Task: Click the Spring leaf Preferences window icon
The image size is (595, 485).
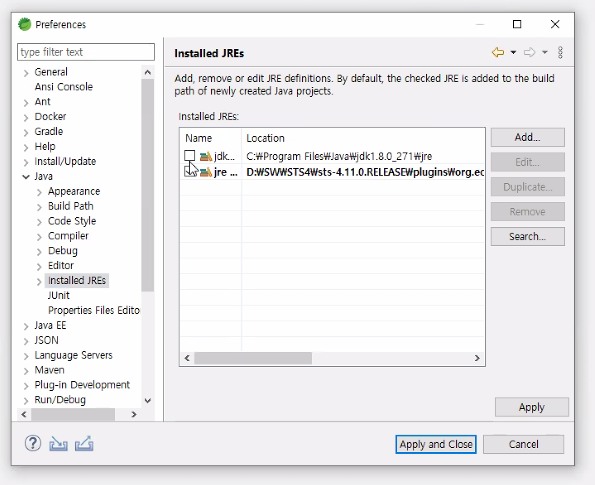Action: [25, 24]
